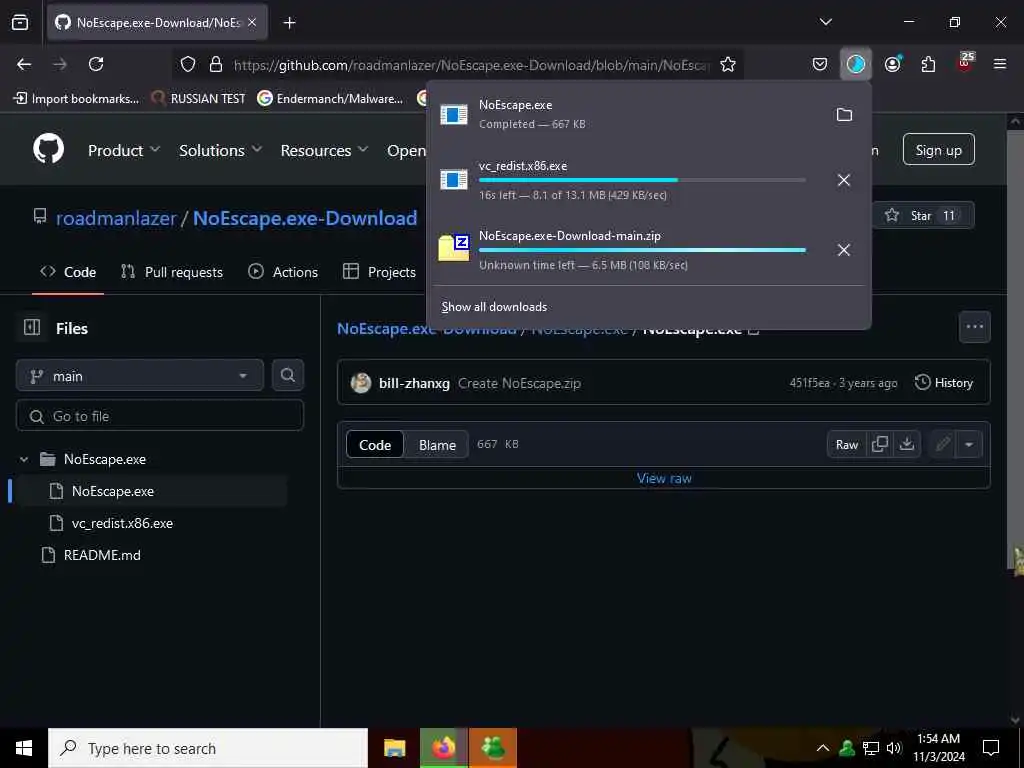Reload the current GitHub page
The width and height of the screenshot is (1024, 768).
point(96,64)
